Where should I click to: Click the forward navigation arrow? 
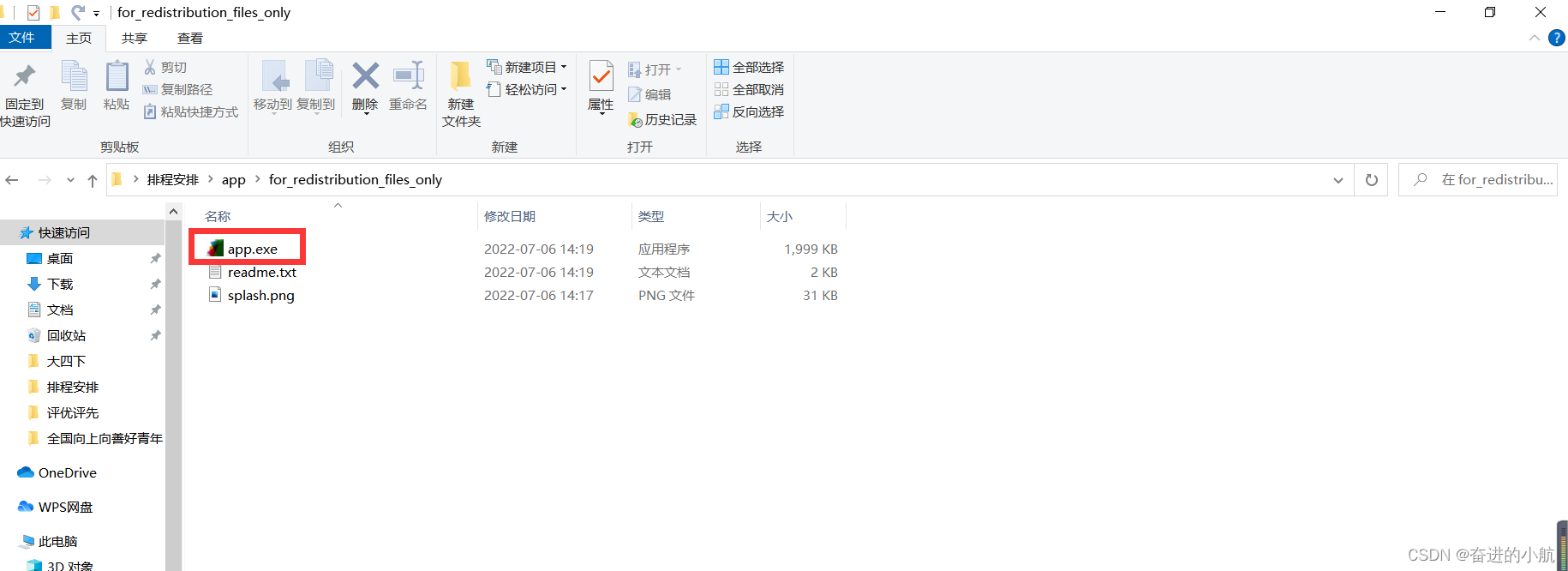pyautogui.click(x=45, y=180)
